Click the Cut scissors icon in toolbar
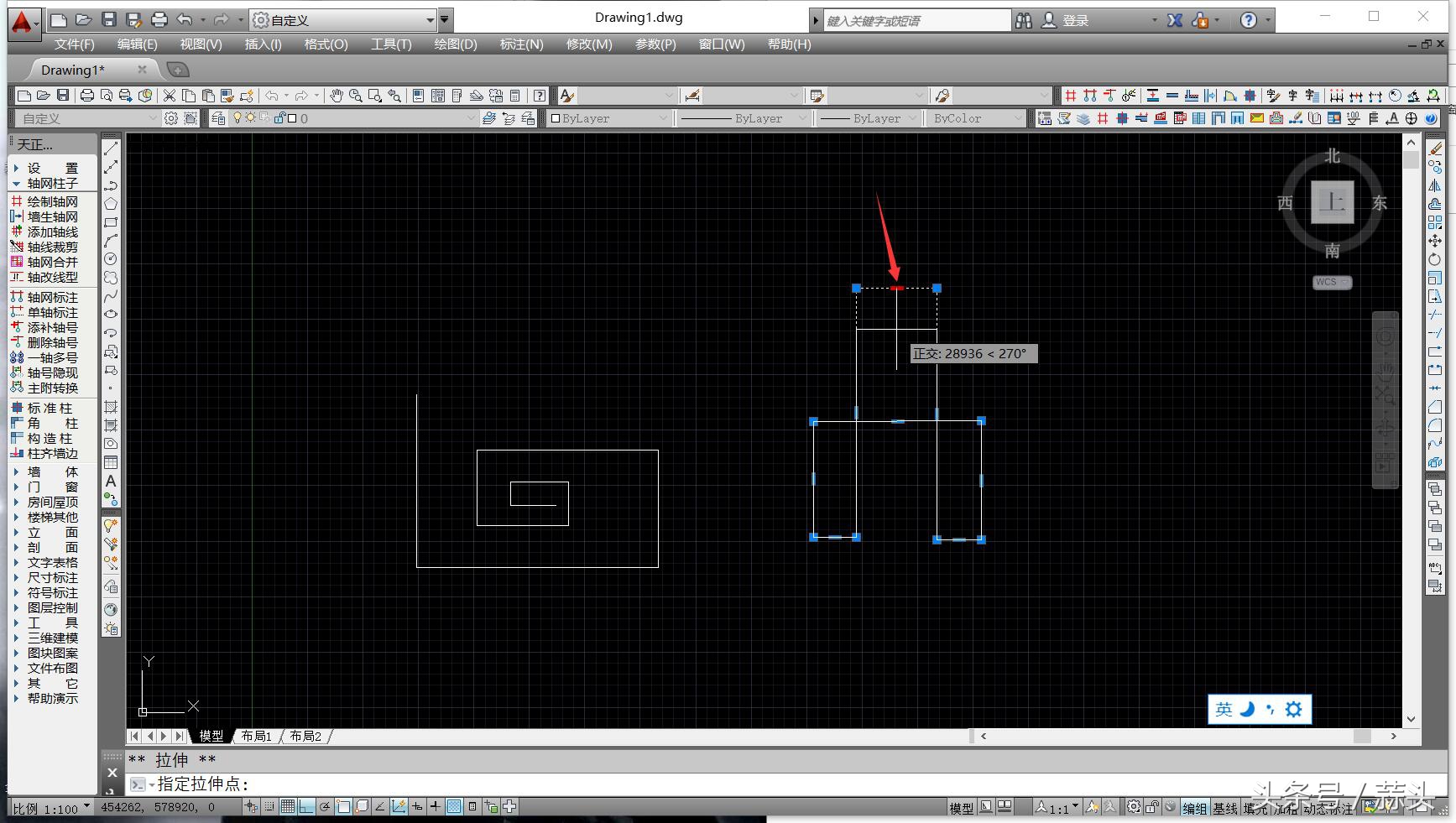 [170, 96]
